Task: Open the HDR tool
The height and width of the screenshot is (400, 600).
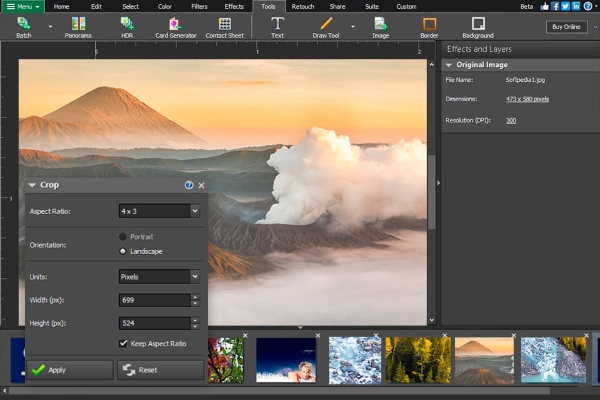Action: (x=129, y=26)
